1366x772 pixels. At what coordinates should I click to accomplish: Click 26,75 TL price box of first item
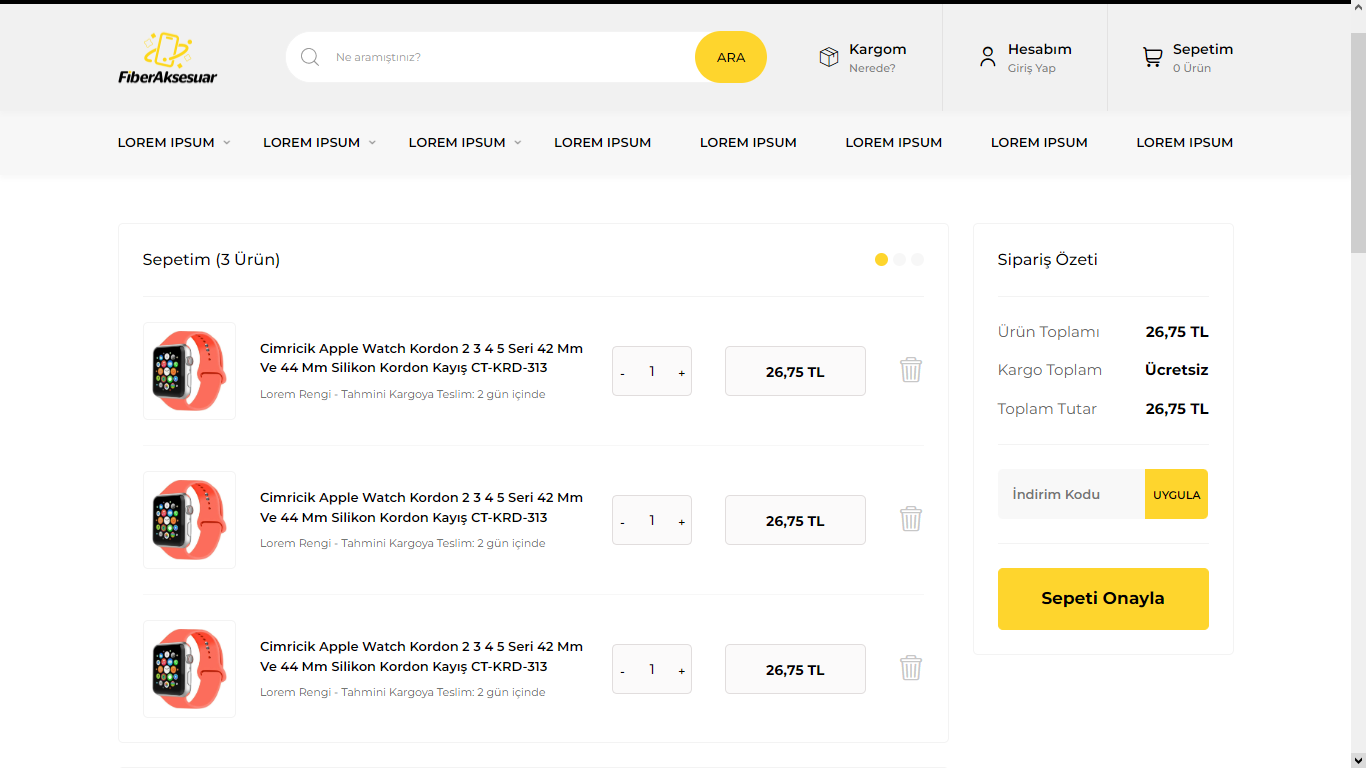795,371
